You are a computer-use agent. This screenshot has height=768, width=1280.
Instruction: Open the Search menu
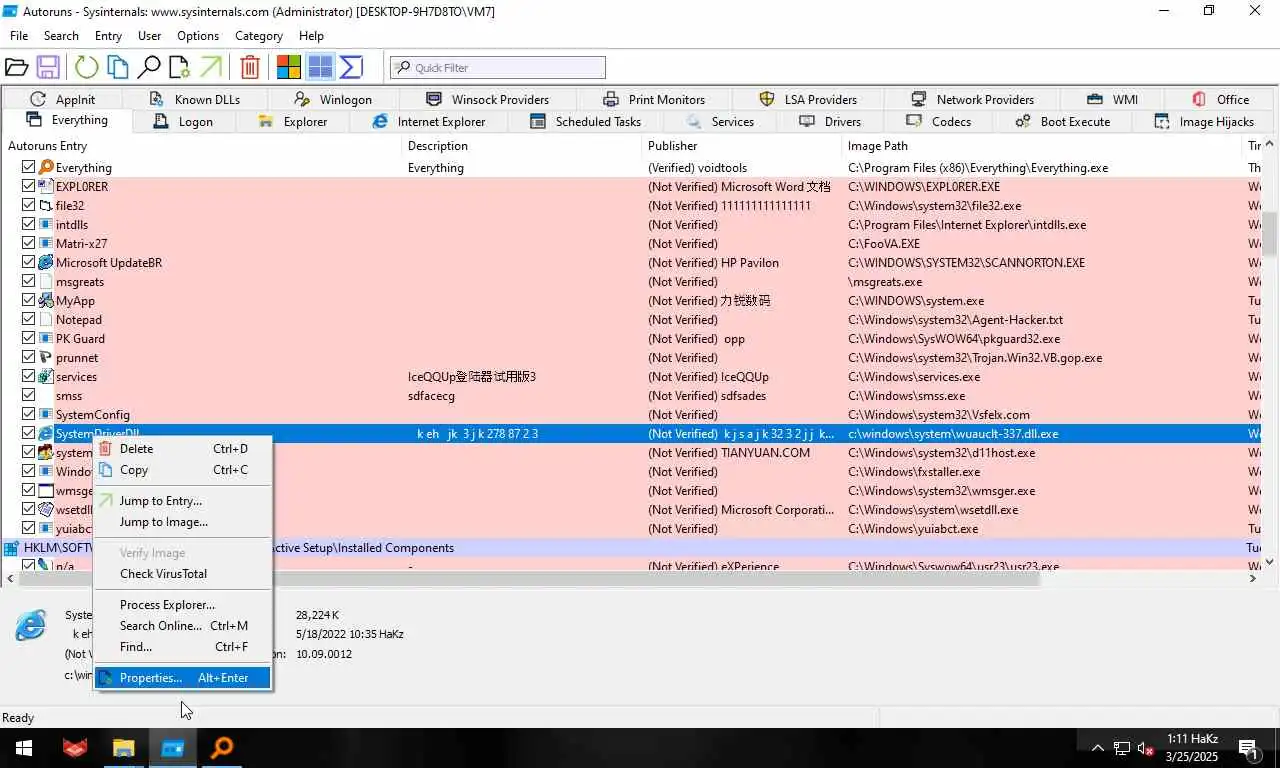61,35
